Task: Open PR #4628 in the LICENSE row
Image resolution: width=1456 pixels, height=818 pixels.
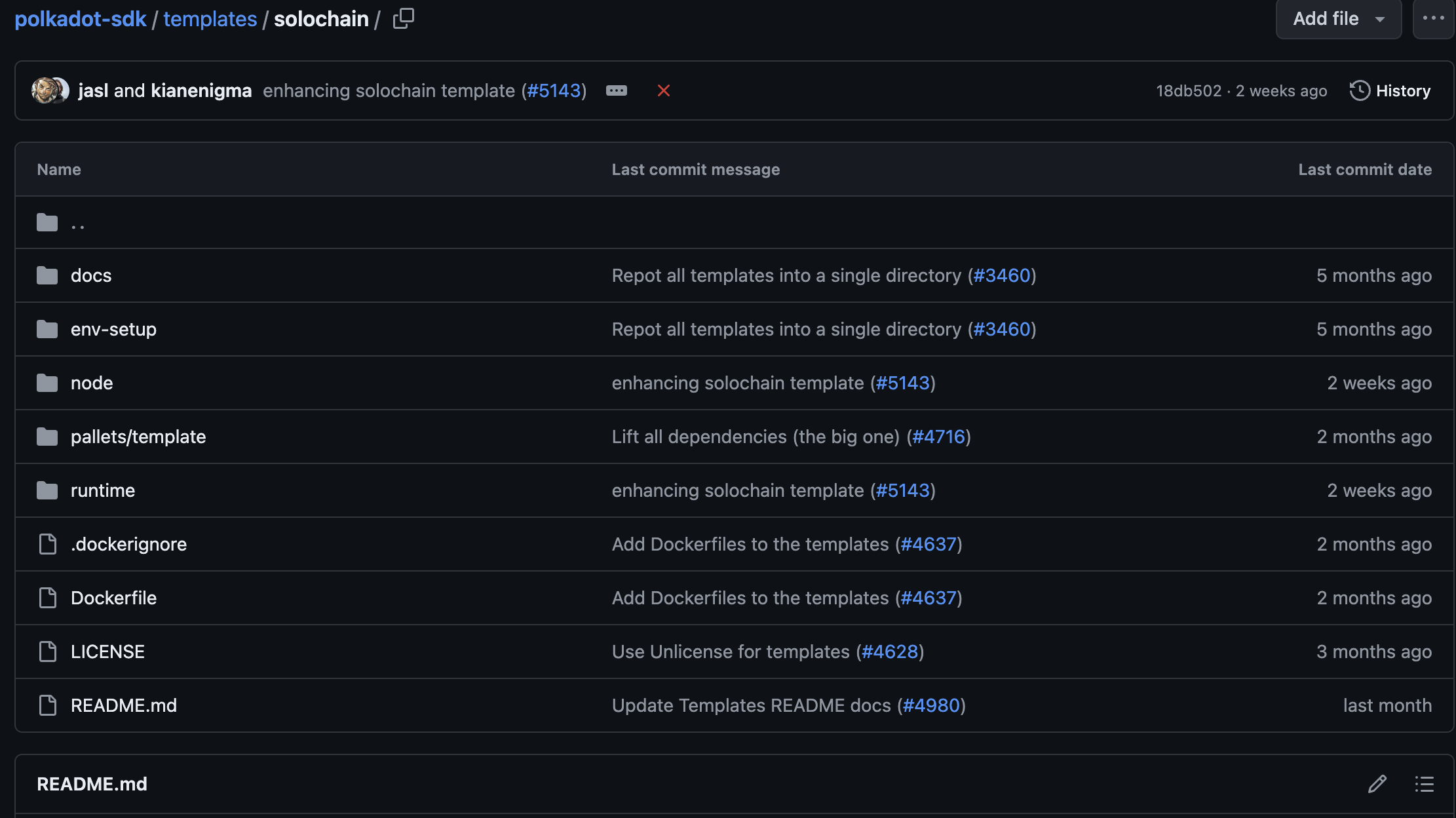Action: pyautogui.click(x=890, y=652)
